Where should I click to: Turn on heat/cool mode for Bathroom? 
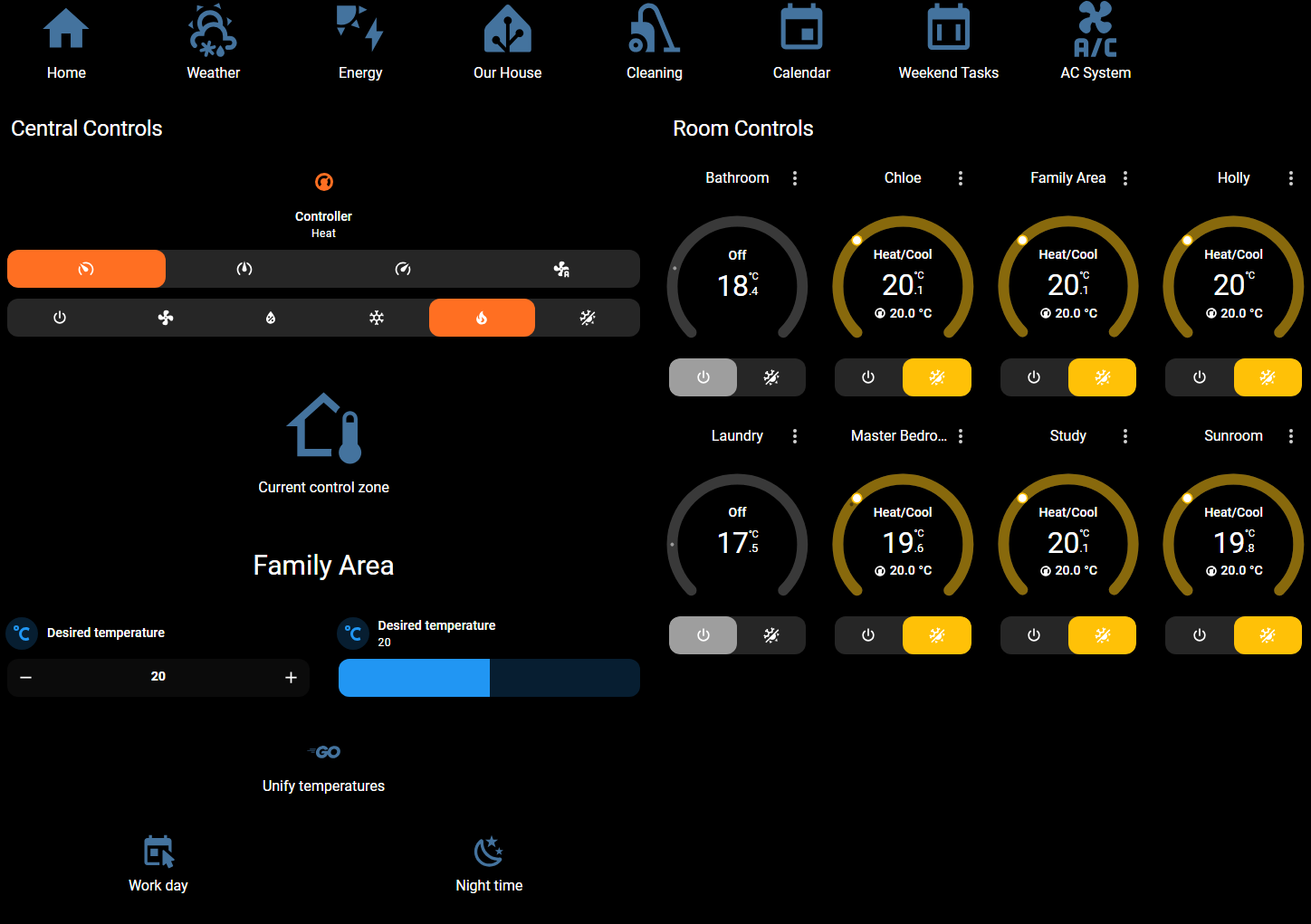[x=771, y=377]
